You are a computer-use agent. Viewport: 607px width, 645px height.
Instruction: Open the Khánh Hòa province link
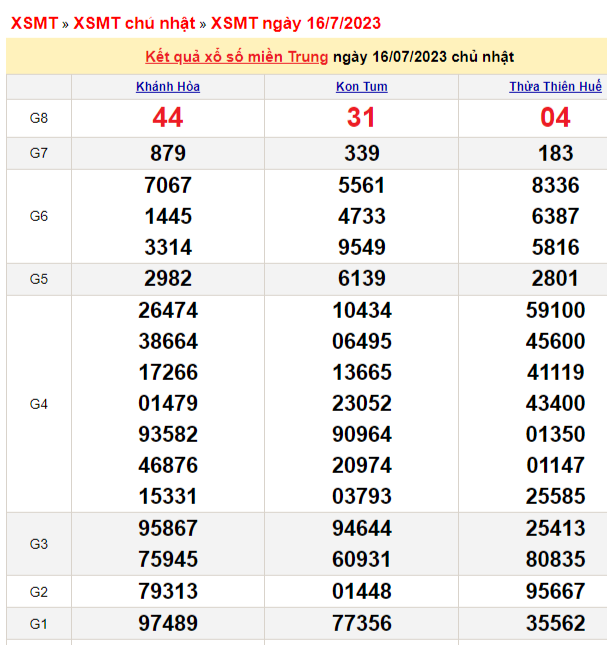pyautogui.click(x=168, y=87)
